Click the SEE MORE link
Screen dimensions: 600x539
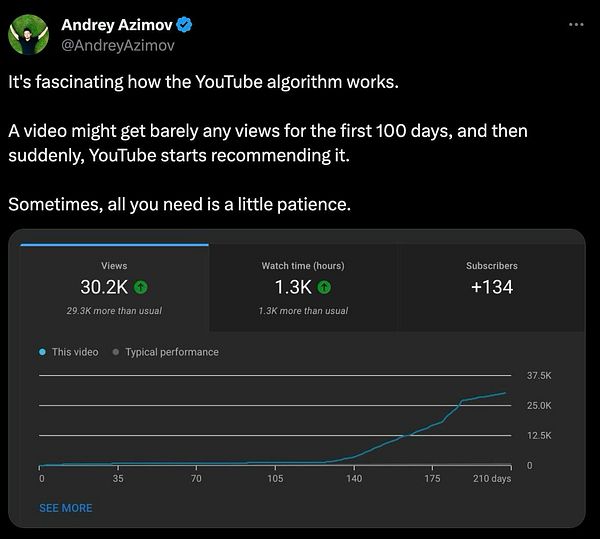(x=66, y=508)
